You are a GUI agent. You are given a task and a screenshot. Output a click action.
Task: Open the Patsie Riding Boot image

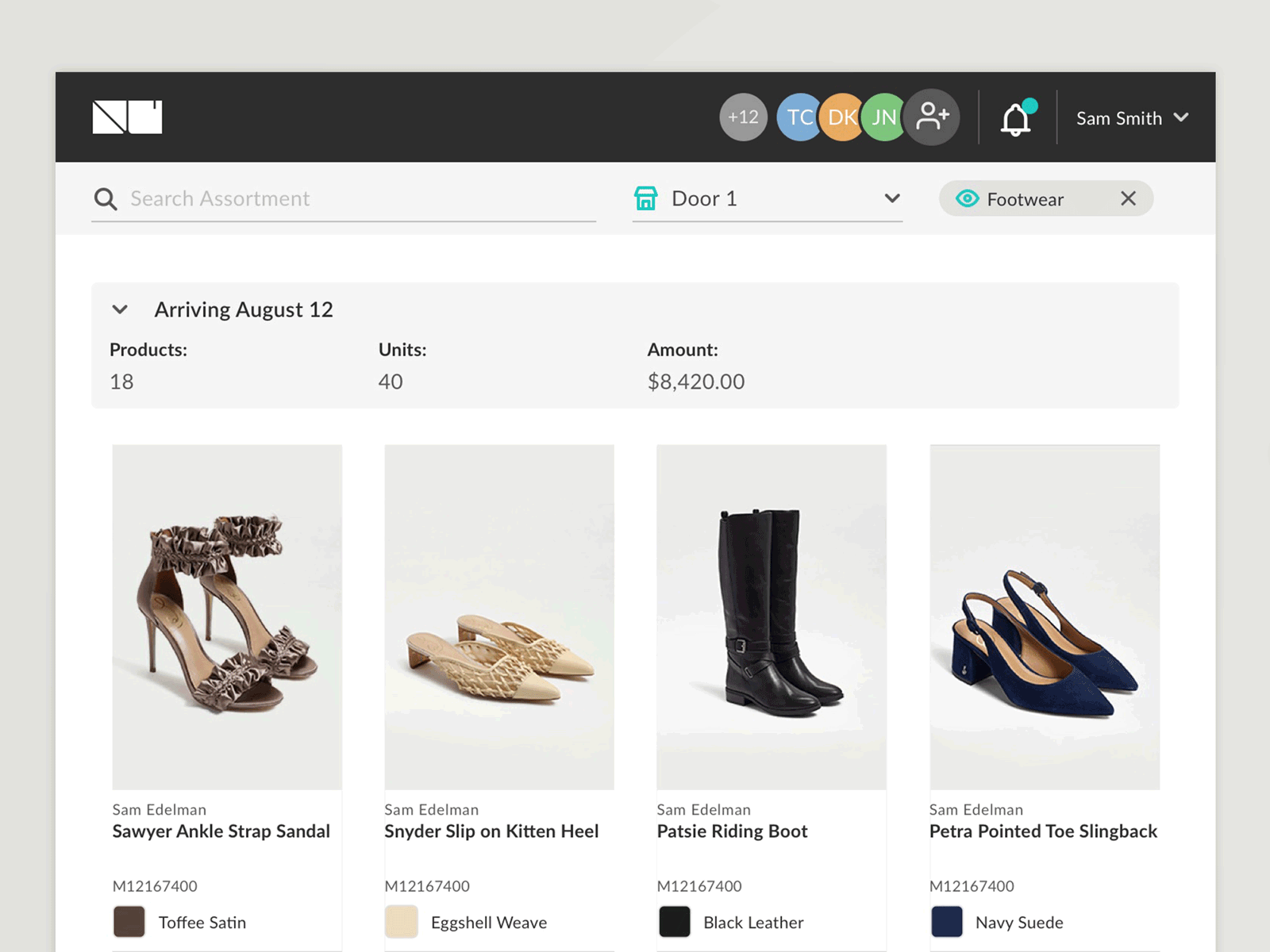(772, 617)
